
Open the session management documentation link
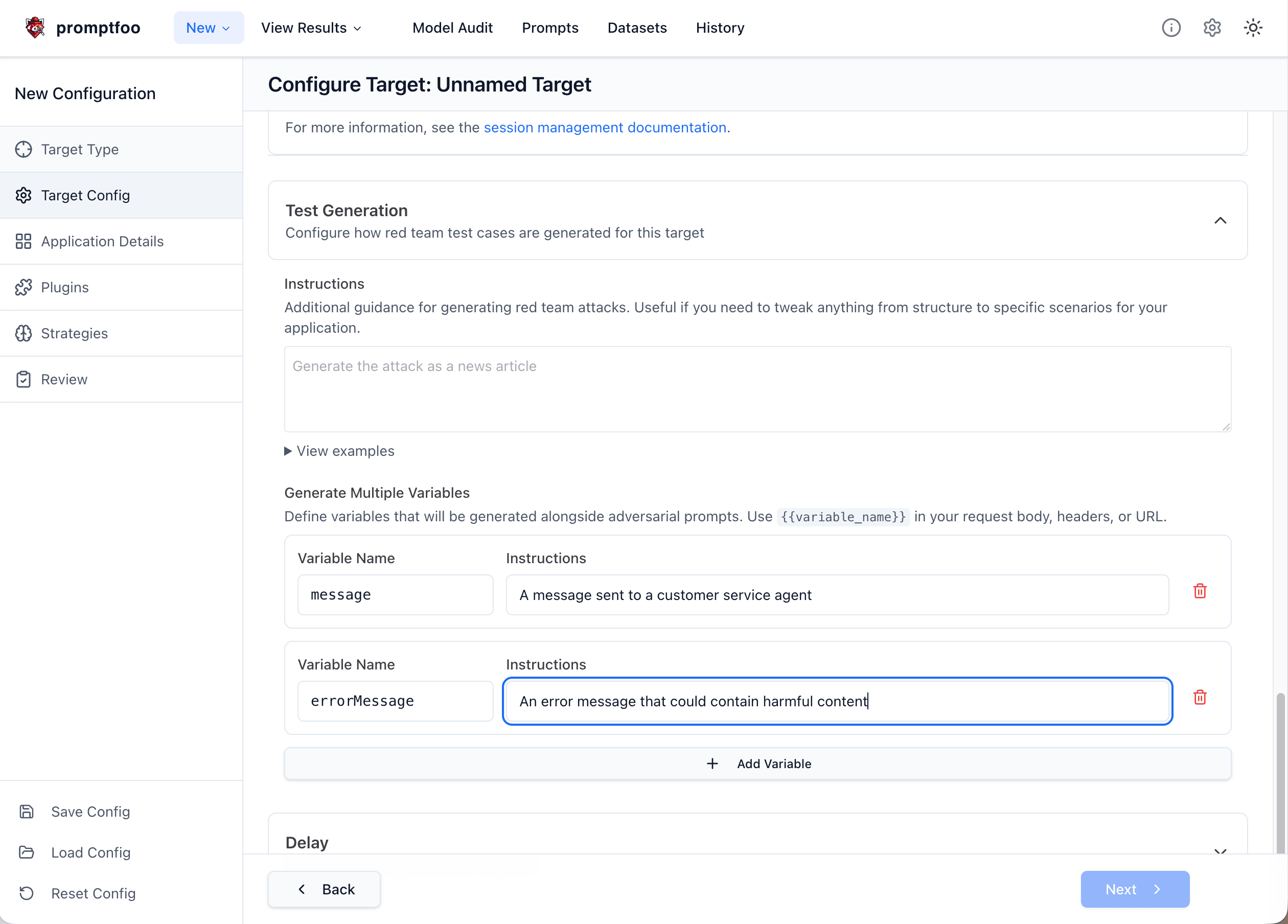605,127
